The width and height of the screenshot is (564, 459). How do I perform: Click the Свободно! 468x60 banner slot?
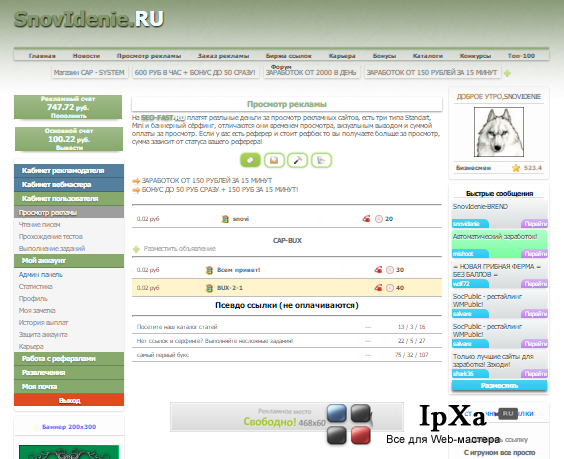click(287, 417)
